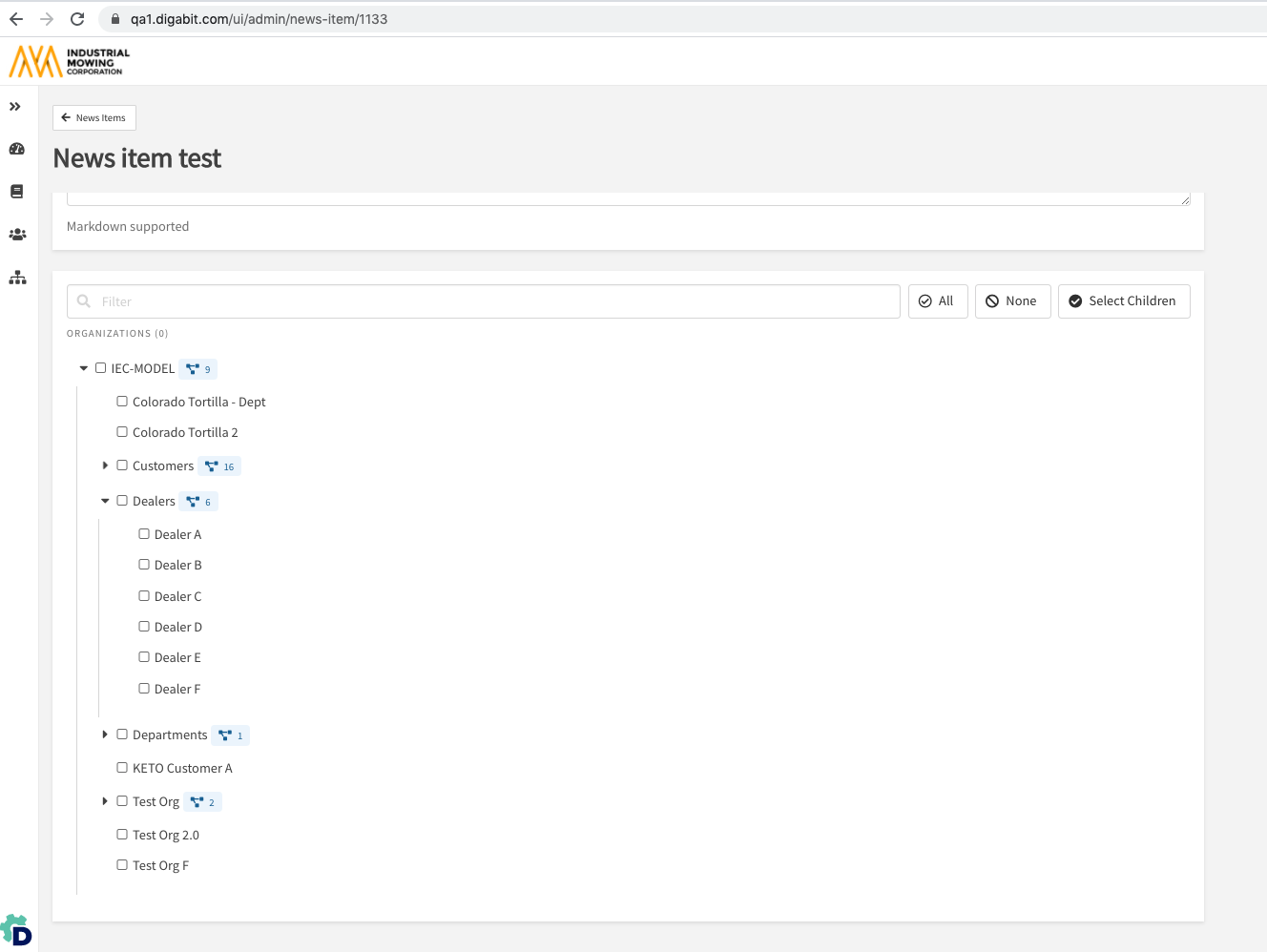Open the organization hierarchy icon in sidebar
This screenshot has height=952, width=1267.
[17, 278]
